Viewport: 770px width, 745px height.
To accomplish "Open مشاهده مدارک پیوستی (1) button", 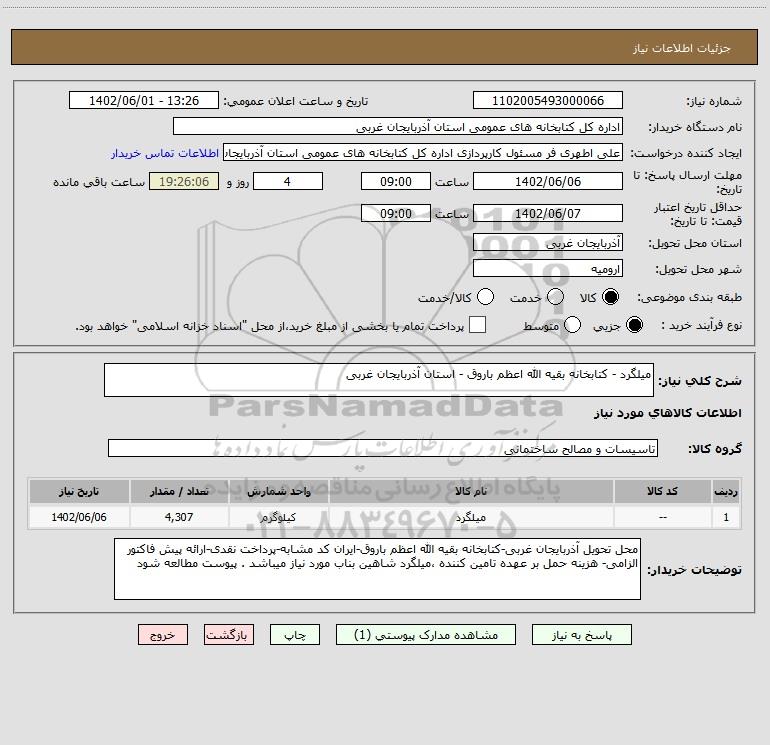I will click(426, 635).
